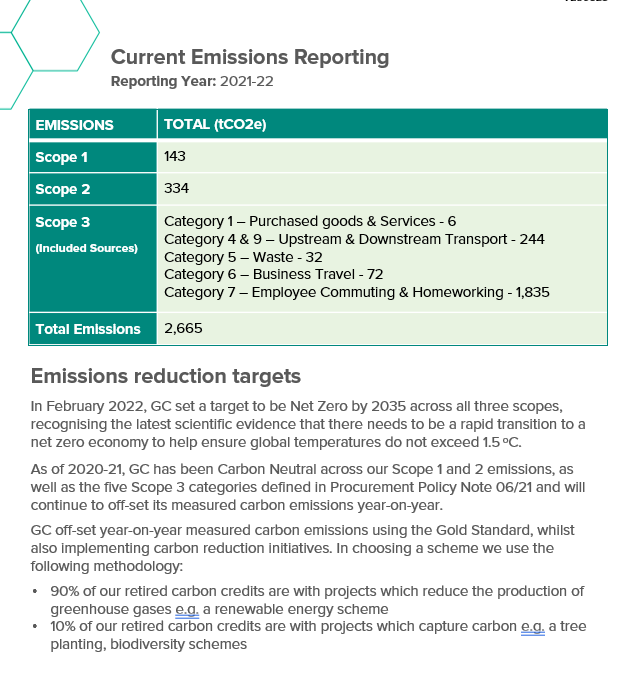Click the underlined e.g. in the 90% bullet
The height and width of the screenshot is (694, 633).
coord(188,608)
